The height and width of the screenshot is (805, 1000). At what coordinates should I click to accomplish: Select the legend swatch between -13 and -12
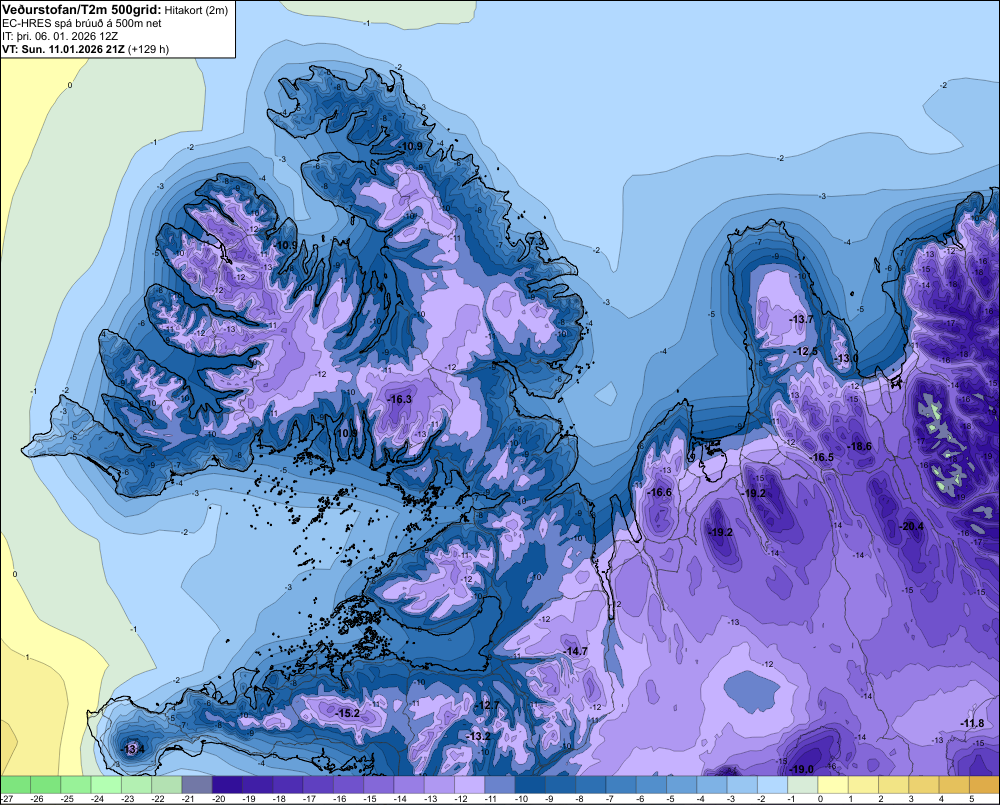tap(439, 784)
